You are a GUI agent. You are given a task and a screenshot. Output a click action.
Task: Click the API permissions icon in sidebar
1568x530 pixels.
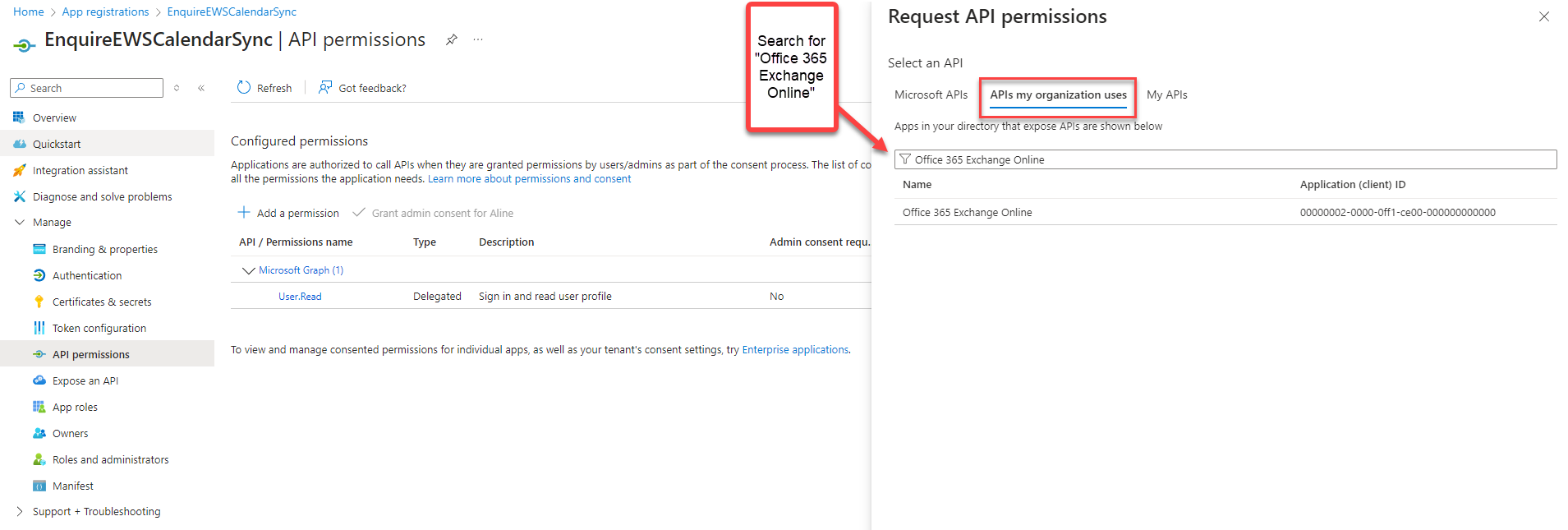[x=39, y=354]
